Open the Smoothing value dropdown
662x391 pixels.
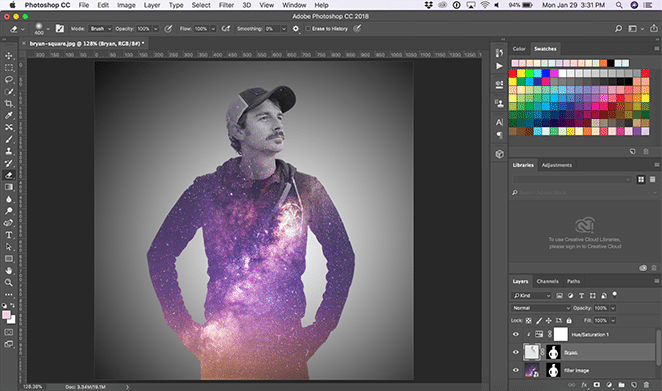(x=284, y=29)
